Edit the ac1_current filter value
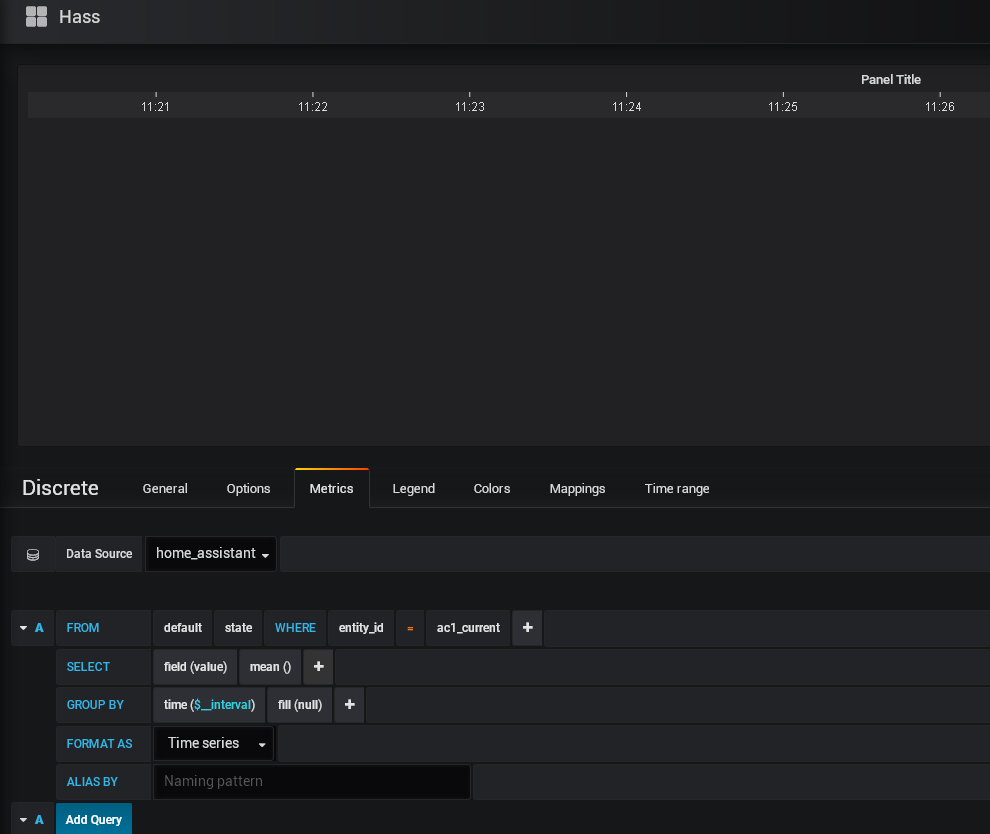 coord(467,628)
